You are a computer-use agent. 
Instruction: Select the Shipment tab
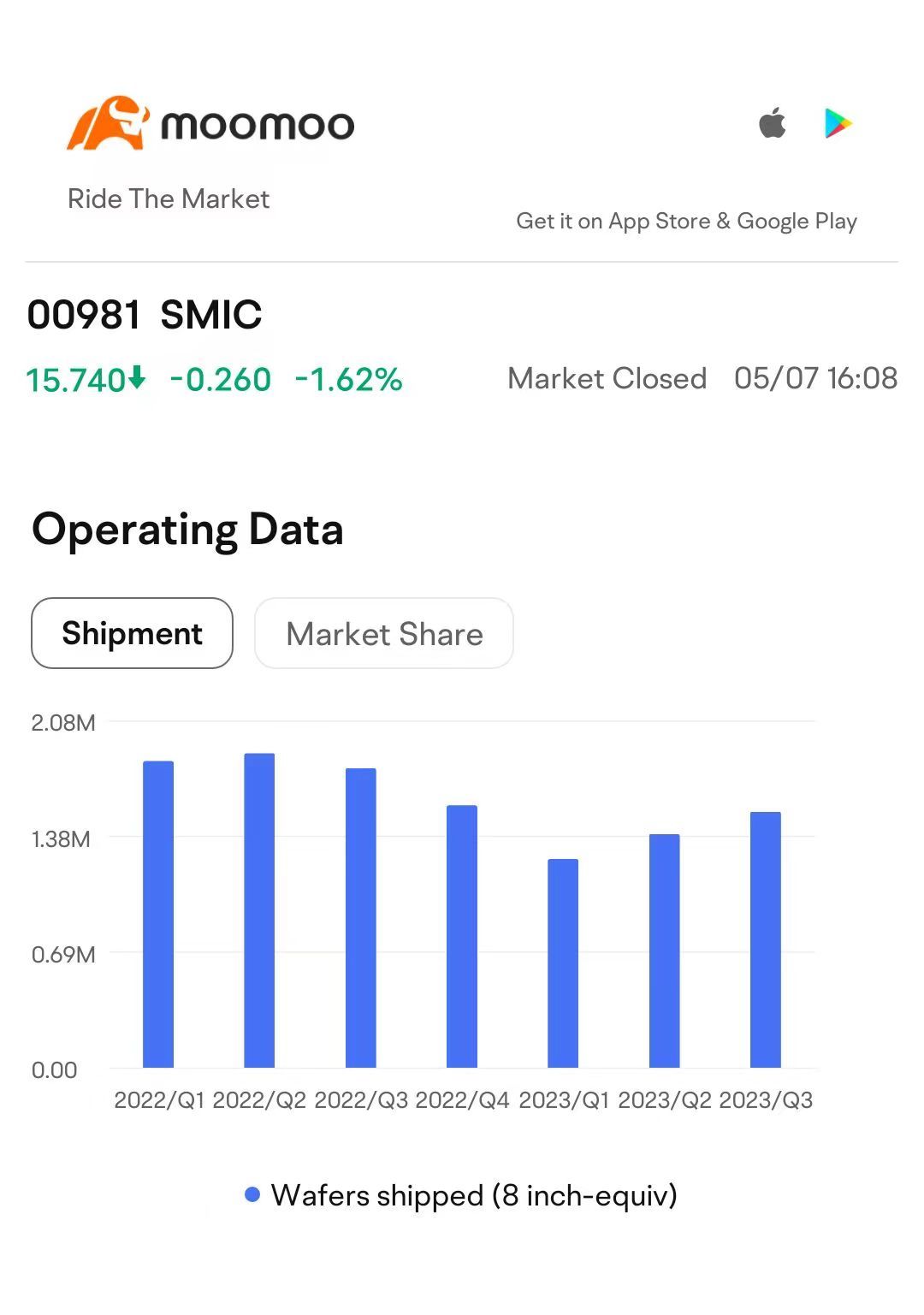132,633
